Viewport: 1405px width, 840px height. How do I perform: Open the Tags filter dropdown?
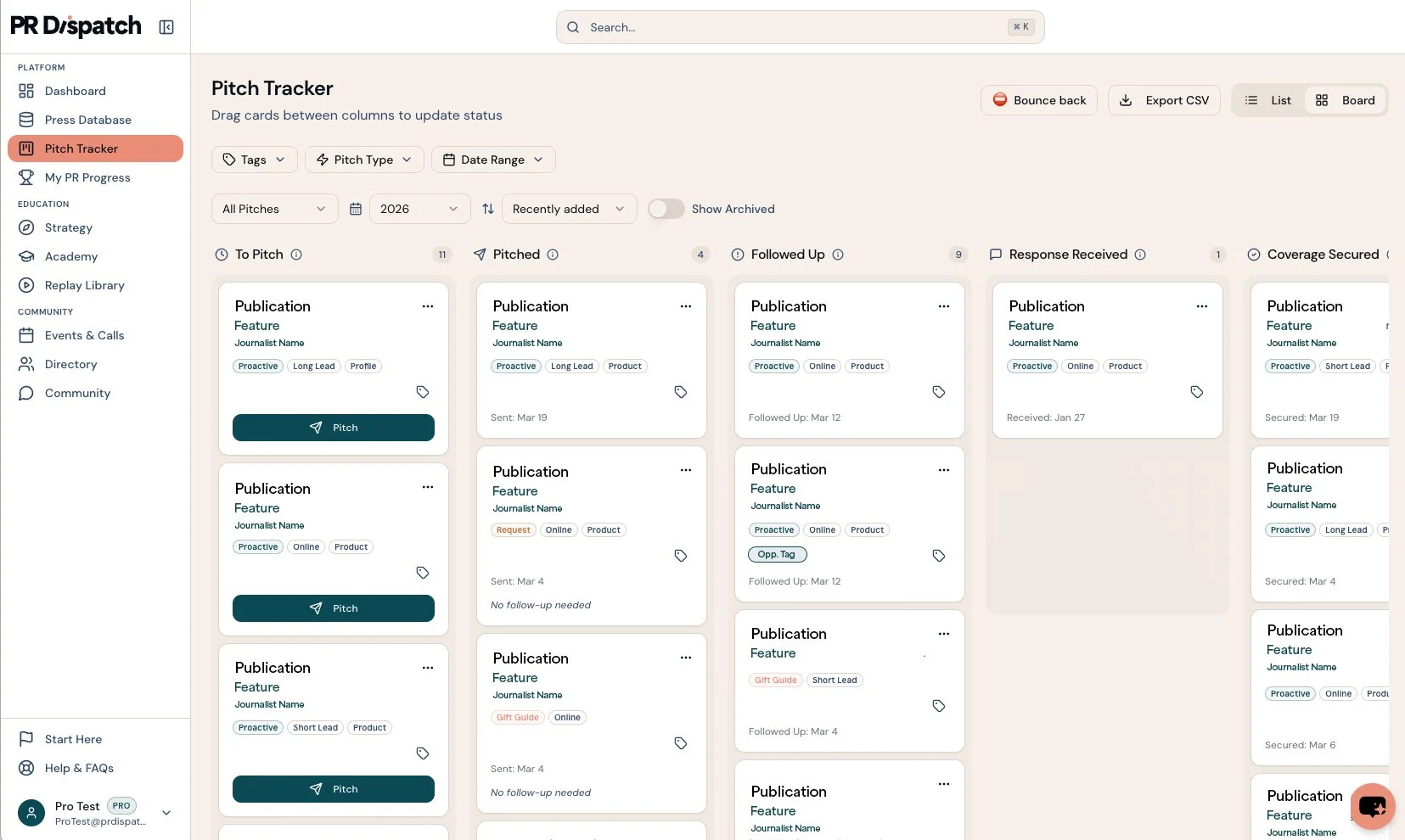[x=253, y=160]
